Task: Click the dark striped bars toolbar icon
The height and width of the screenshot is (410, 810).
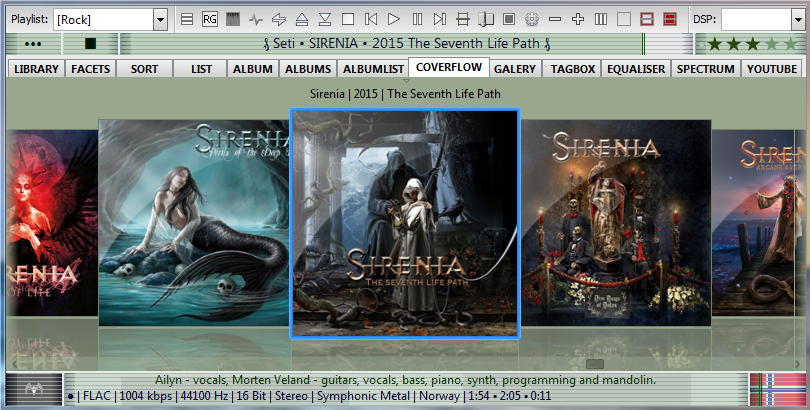Action: coord(233,20)
